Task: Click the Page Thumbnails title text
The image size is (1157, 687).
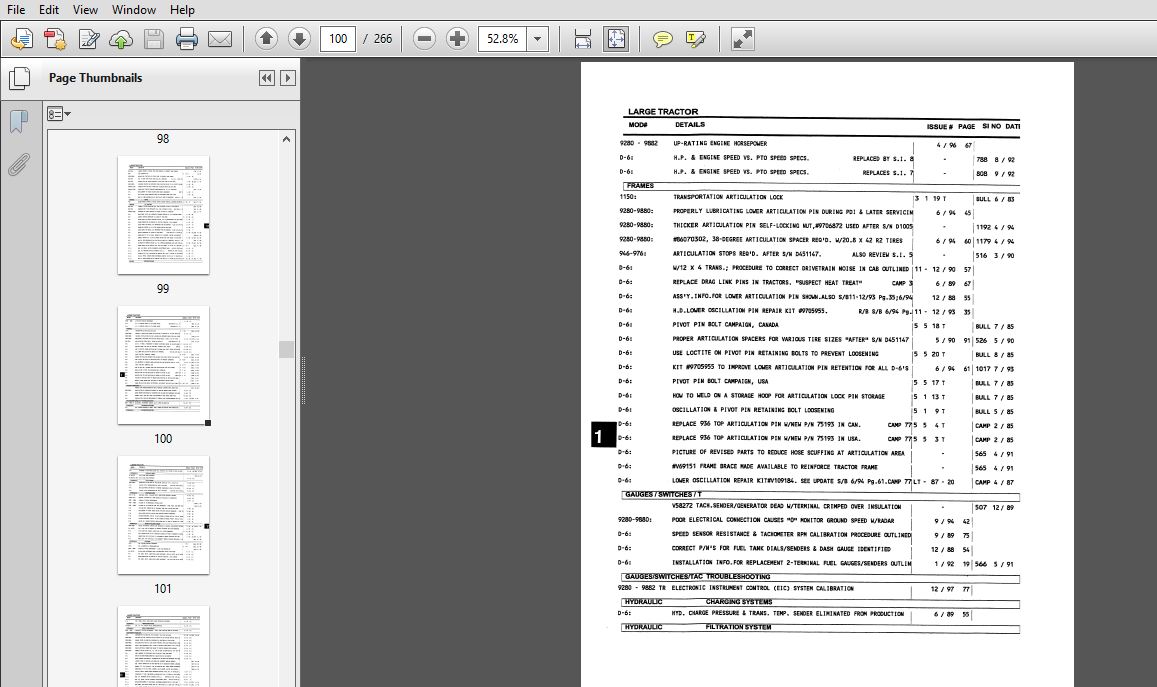Action: 95,77
